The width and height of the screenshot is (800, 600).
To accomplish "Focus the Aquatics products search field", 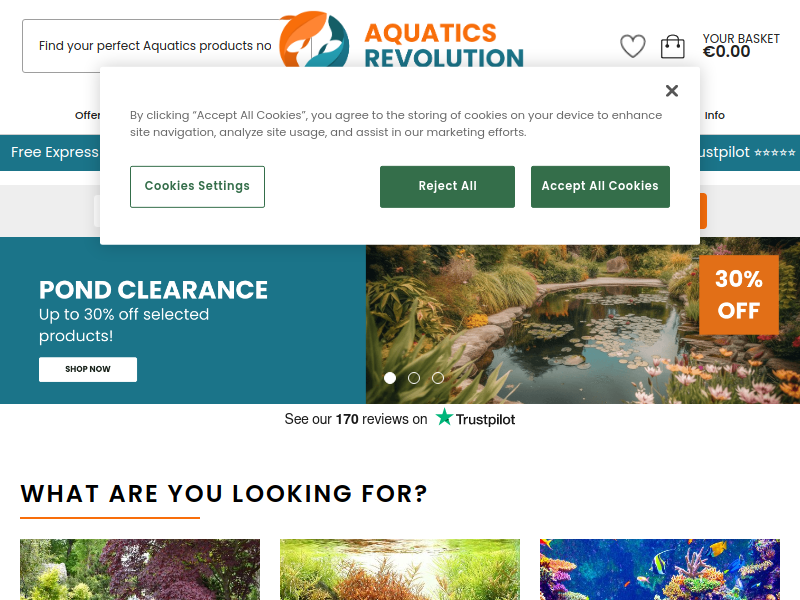I will coord(153,46).
